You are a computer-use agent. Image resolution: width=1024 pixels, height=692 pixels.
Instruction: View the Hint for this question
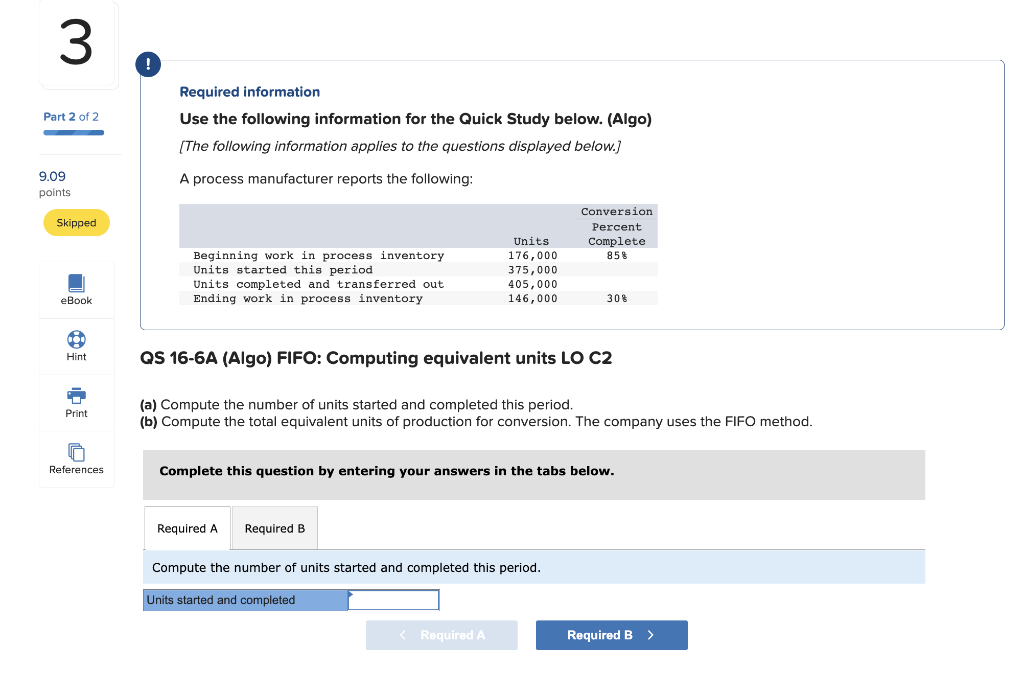[76, 346]
